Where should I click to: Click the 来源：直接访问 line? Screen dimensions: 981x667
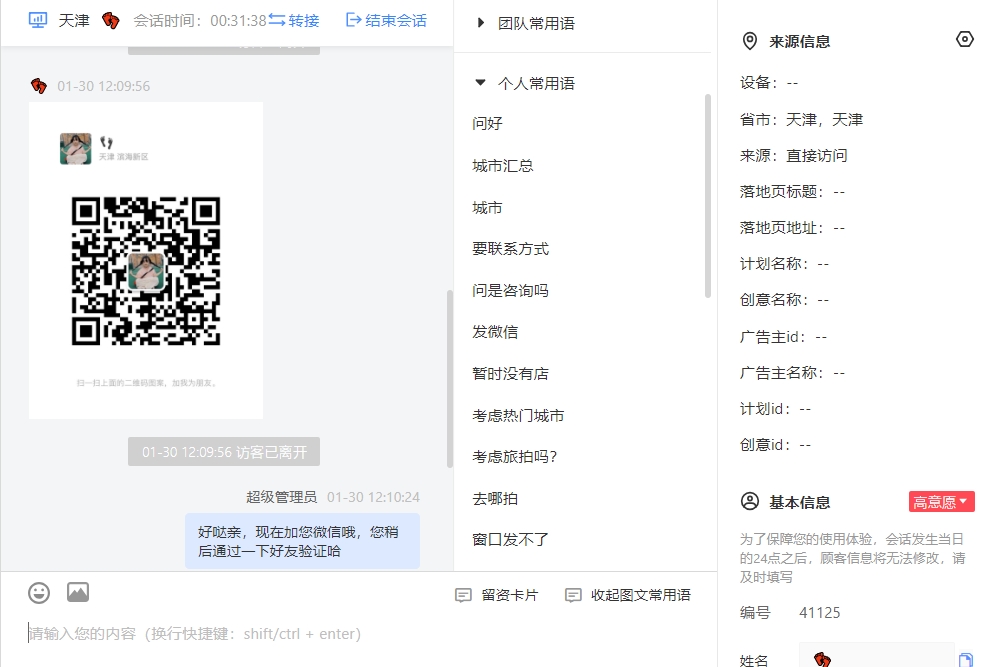click(793, 156)
